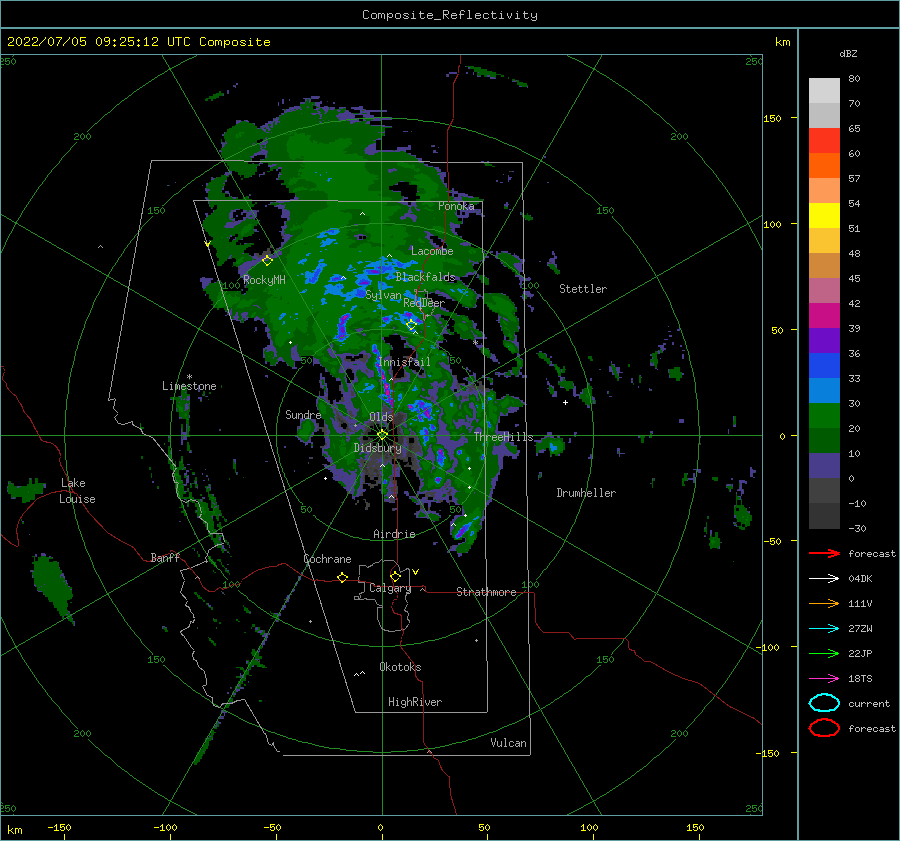Screen dimensions: 900x841
Task: Click the Composite_Reflectivity title text
Action: coord(449,15)
